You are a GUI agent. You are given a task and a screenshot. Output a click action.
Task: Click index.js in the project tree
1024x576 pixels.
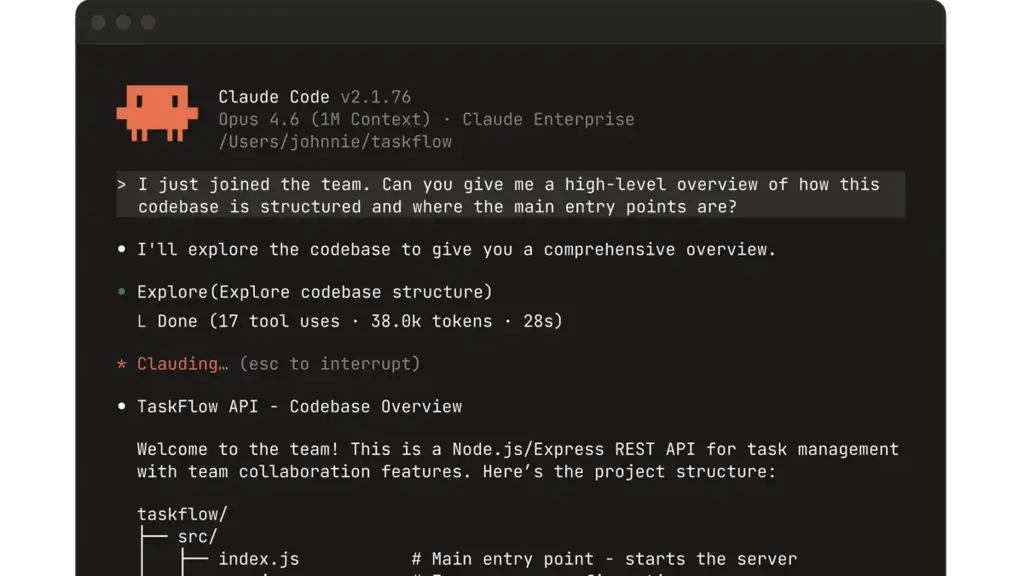click(x=258, y=559)
